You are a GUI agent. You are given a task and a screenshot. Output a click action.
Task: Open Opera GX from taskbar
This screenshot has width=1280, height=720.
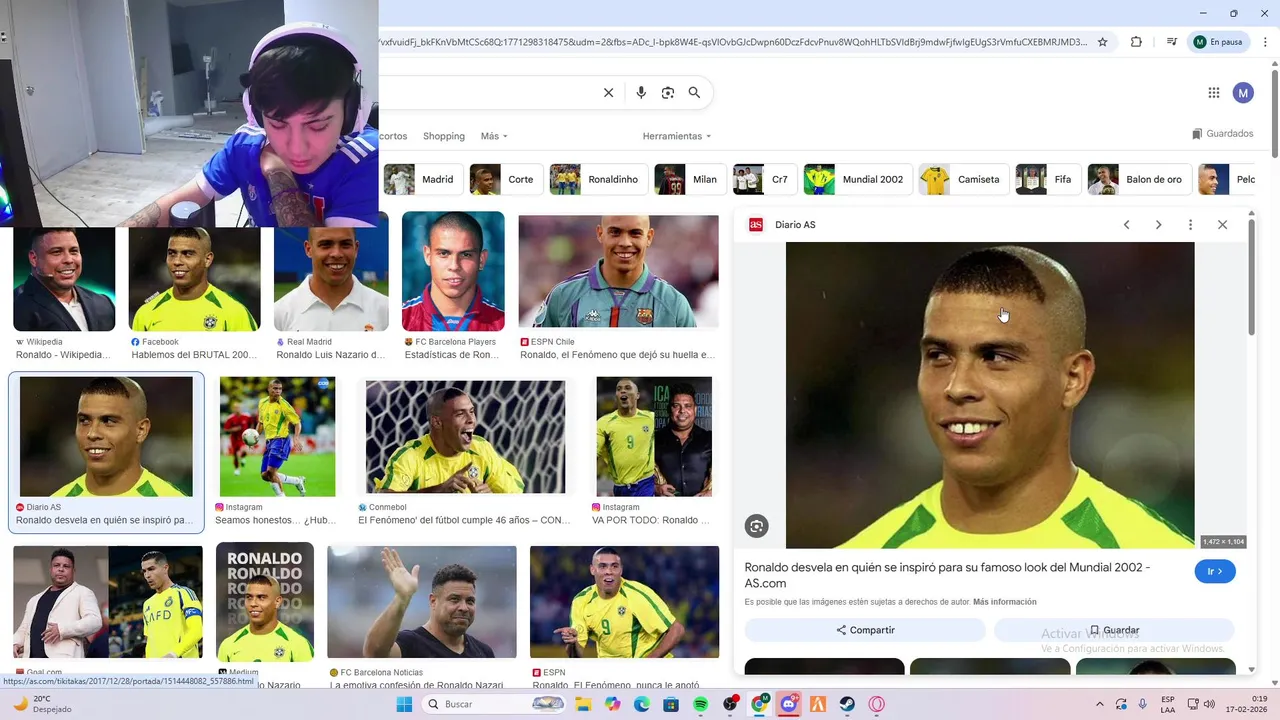877,704
